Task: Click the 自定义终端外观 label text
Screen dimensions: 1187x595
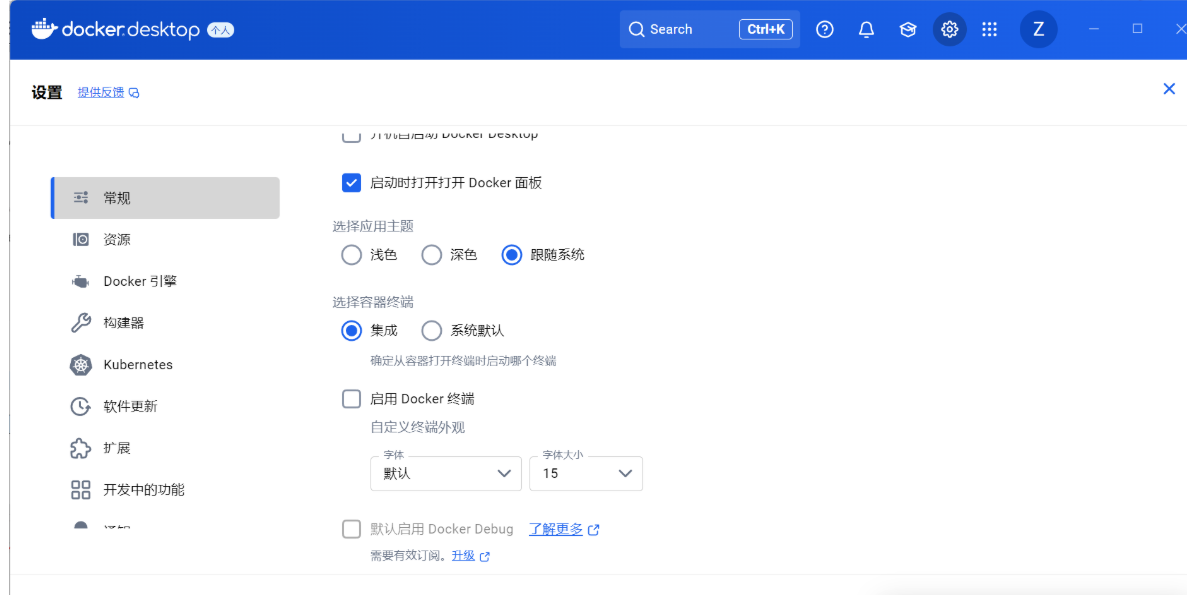Action: pos(418,428)
